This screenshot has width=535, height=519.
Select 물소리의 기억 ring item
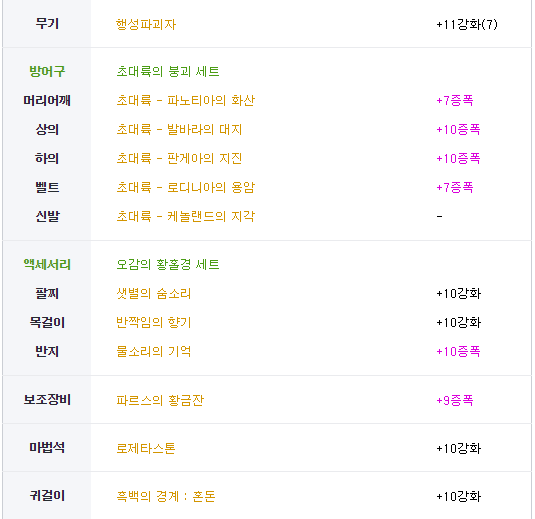pos(154,352)
